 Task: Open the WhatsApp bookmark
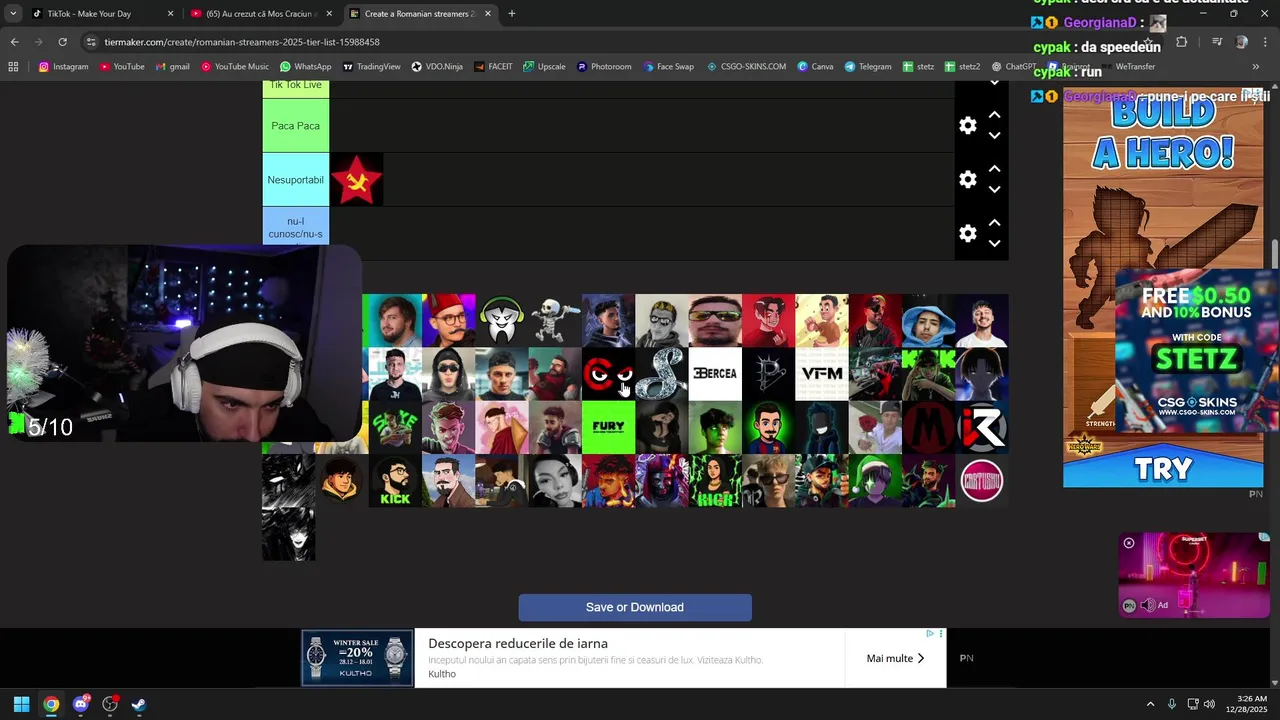[x=306, y=67]
